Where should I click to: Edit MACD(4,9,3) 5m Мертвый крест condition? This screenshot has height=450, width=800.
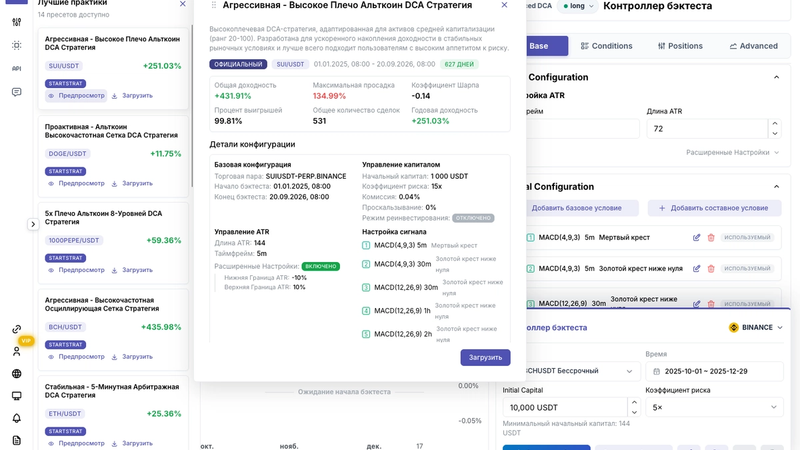696,238
